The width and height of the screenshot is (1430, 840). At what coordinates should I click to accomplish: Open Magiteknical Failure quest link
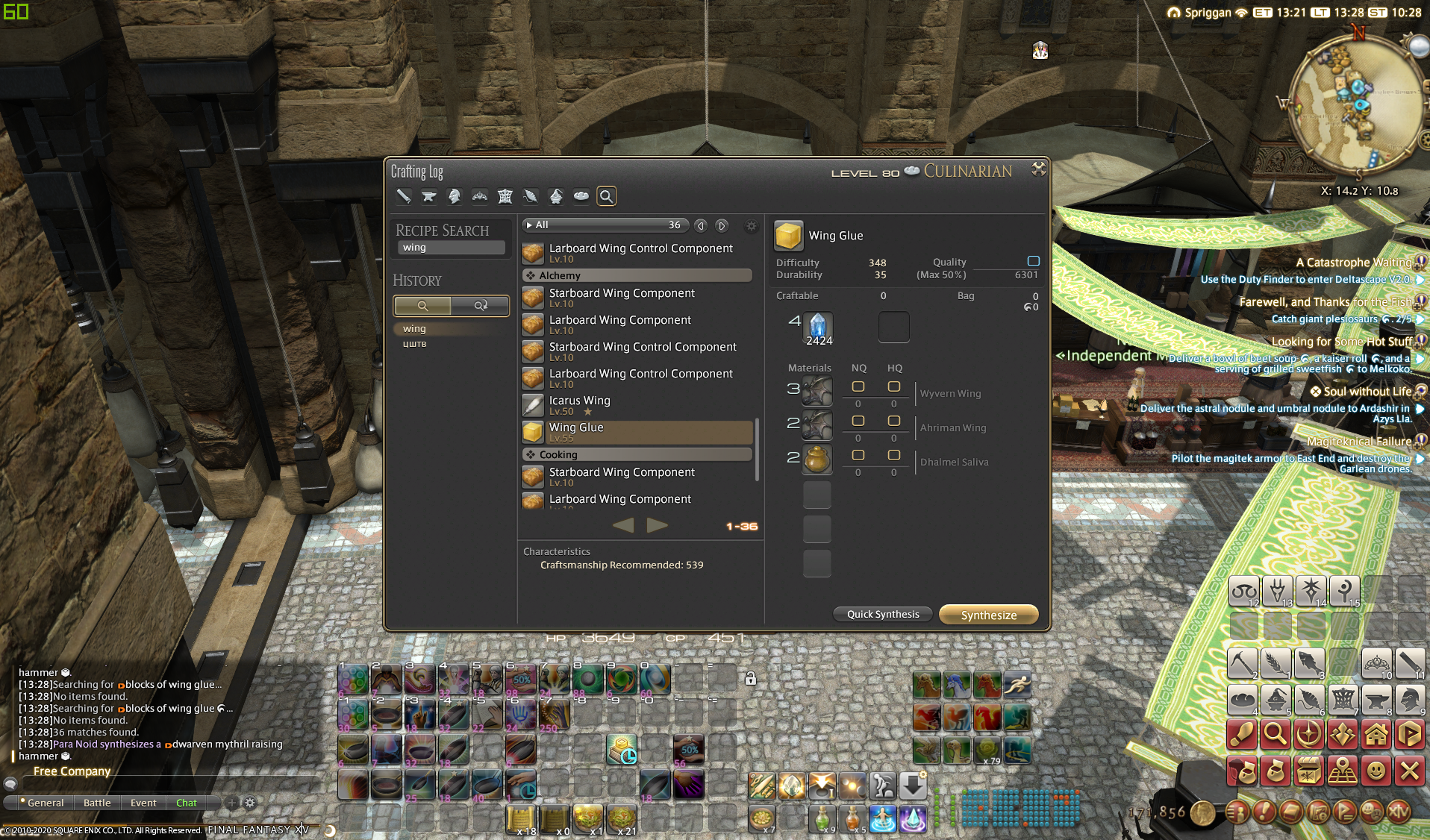[x=1358, y=441]
